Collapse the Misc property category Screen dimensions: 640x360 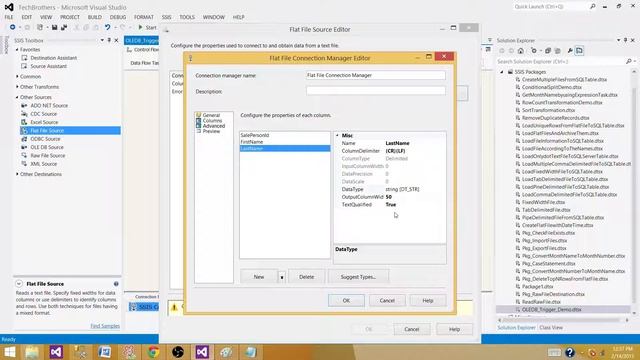point(337,135)
